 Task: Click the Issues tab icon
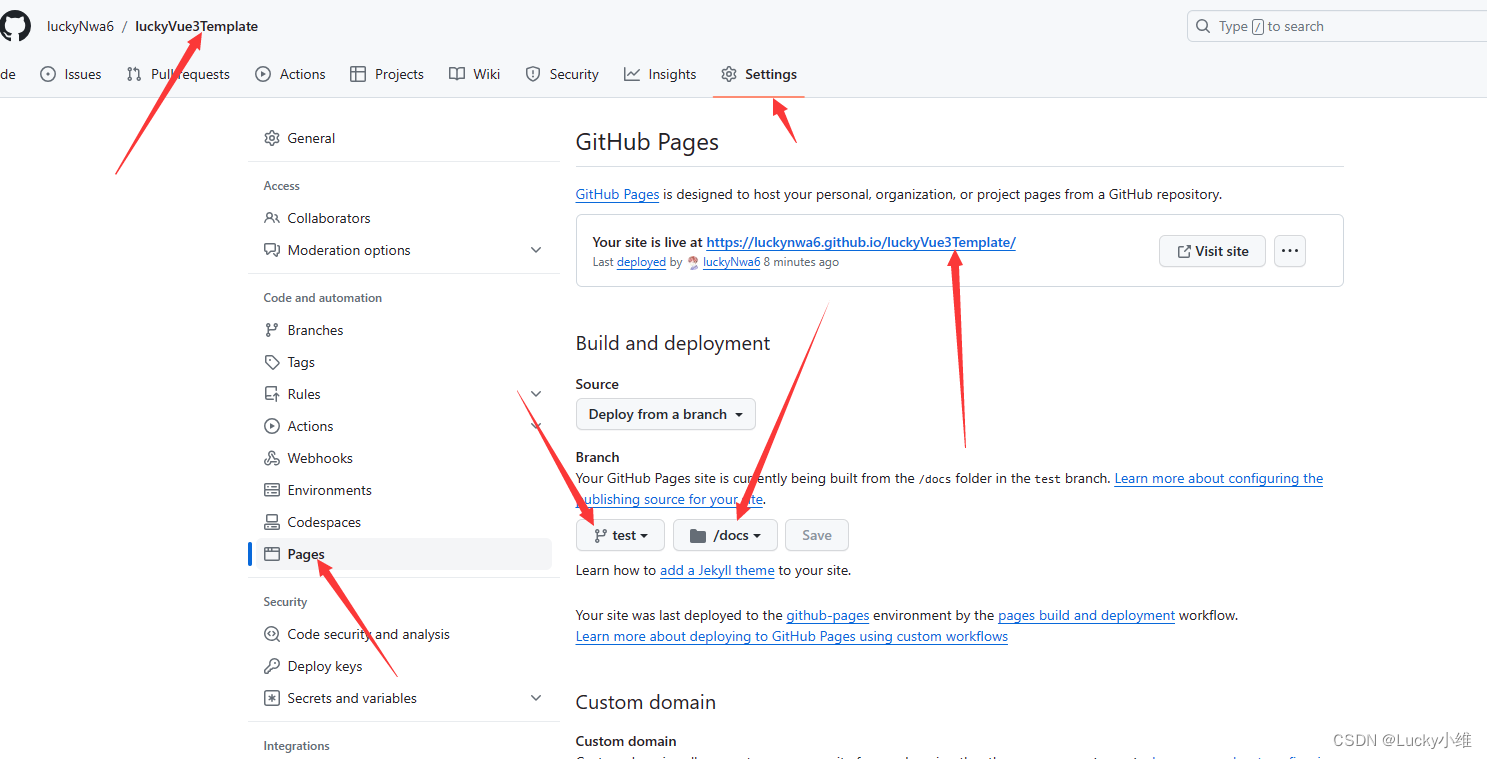click(x=48, y=74)
